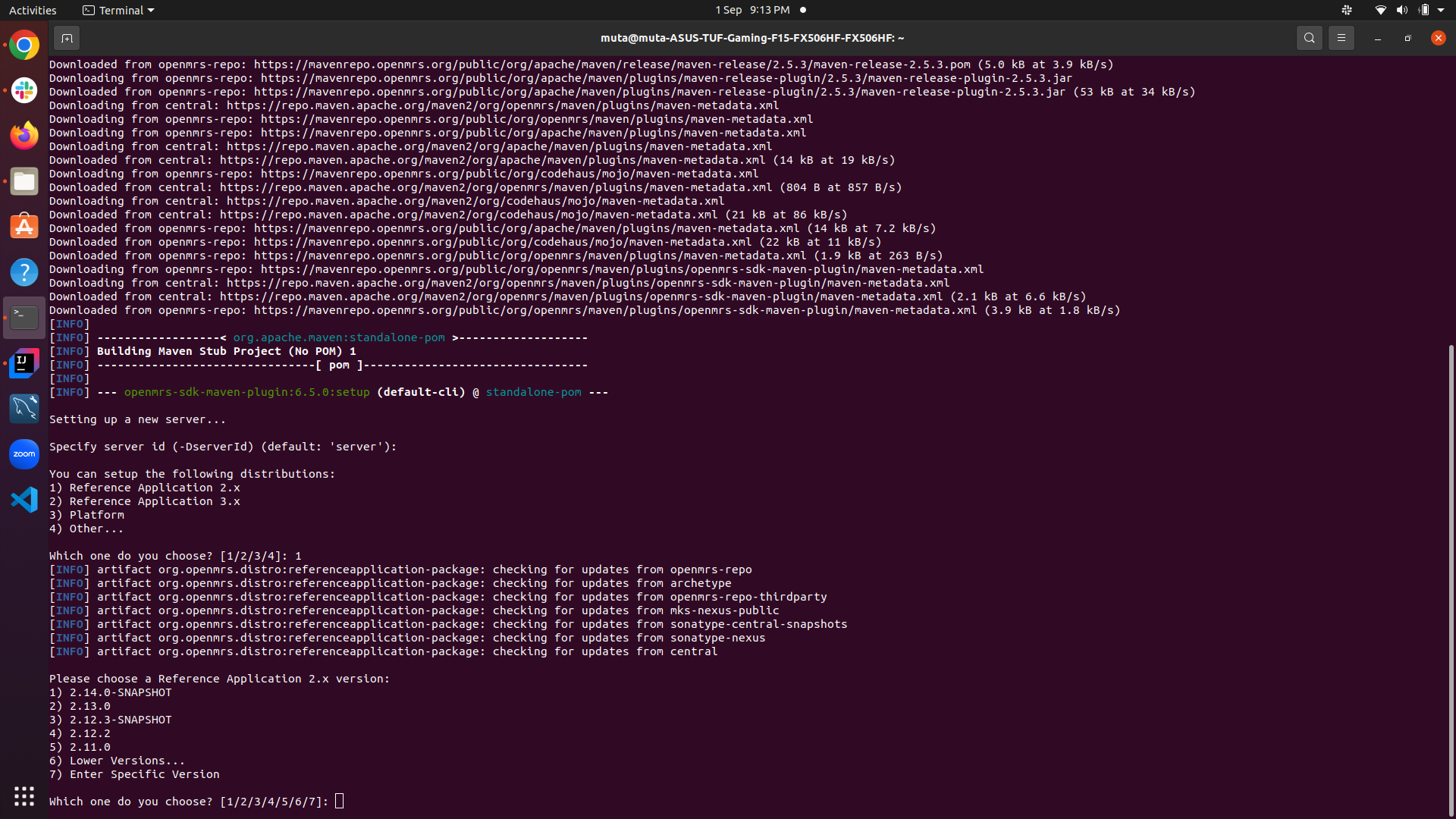This screenshot has height=819, width=1456.
Task: Click the new tab button in the Terminal window
Action: click(67, 38)
